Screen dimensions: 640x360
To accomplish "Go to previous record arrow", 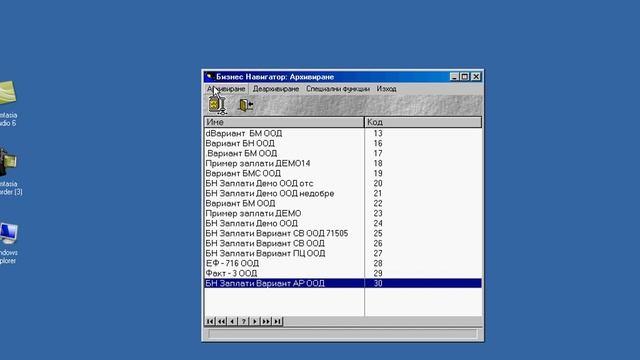I will [x=232, y=321].
